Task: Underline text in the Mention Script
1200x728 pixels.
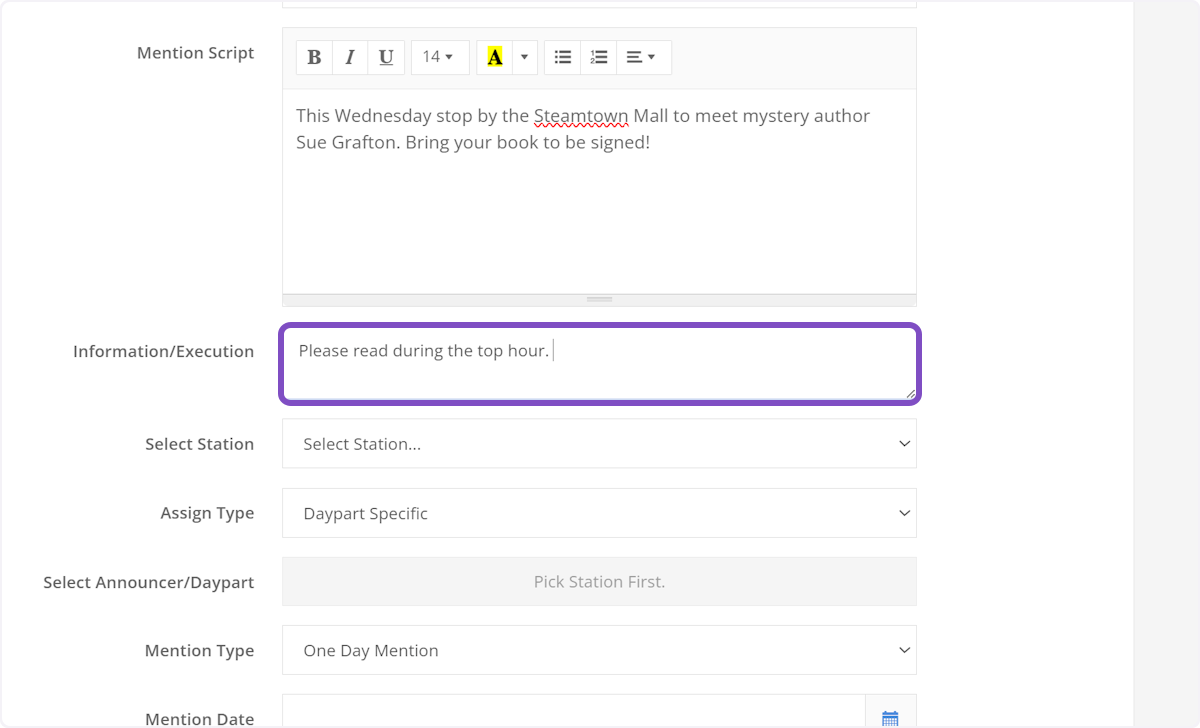Action: [x=386, y=57]
